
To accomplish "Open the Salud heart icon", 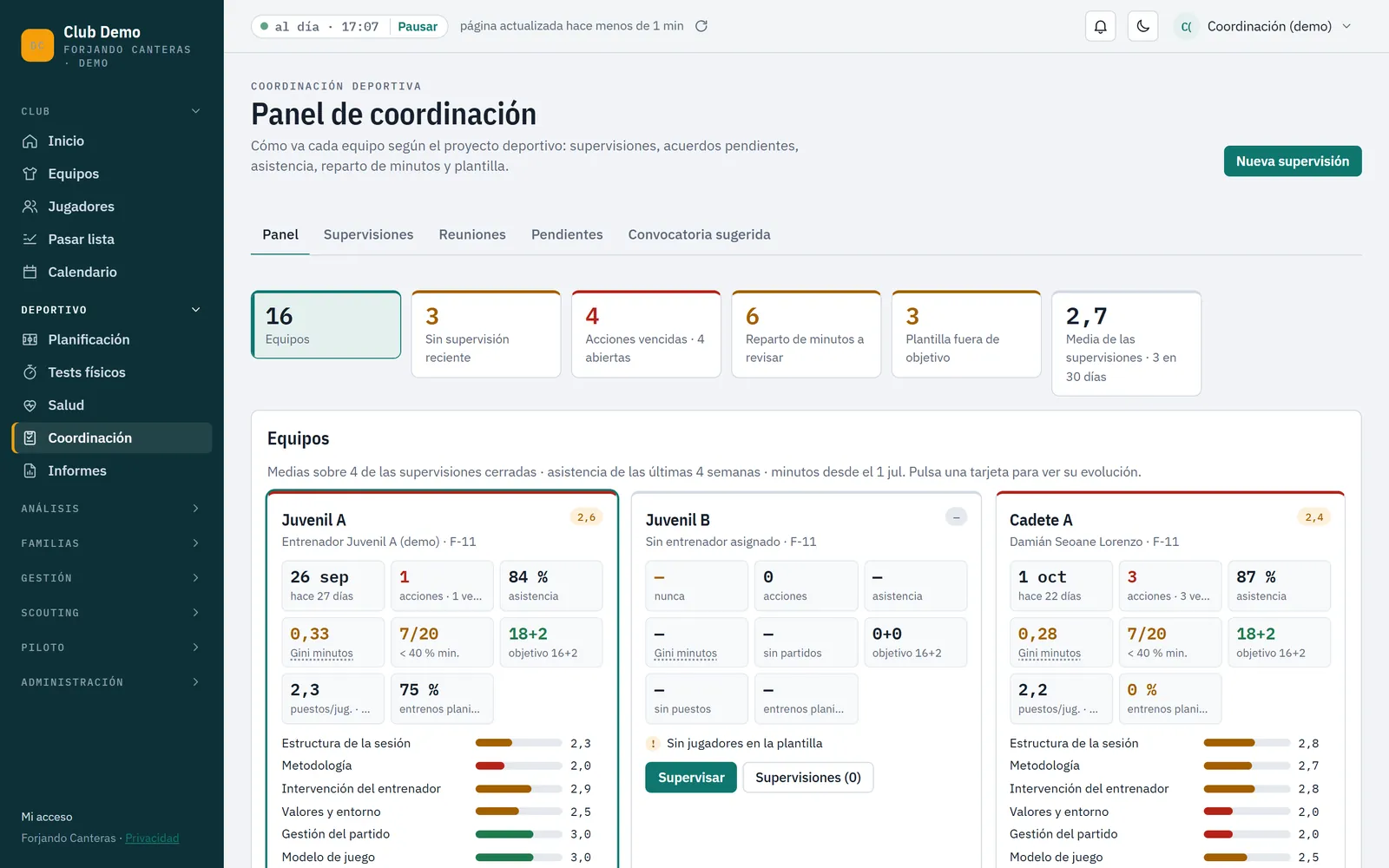I will (30, 405).
